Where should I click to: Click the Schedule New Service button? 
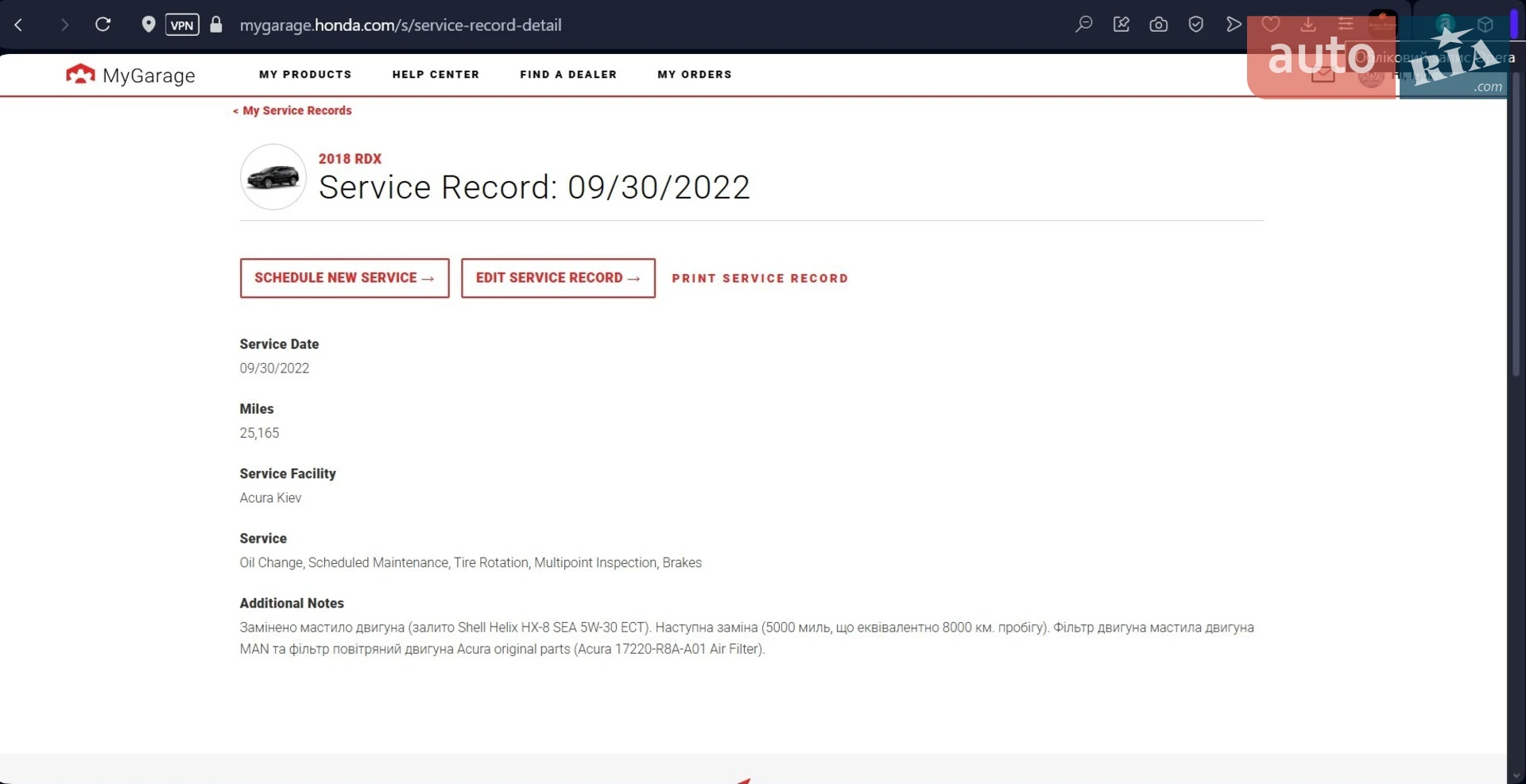[x=345, y=278]
